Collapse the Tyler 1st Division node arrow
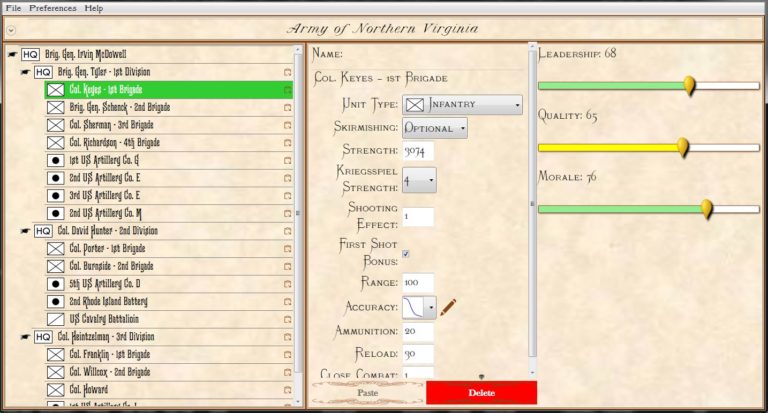Image resolution: width=768 pixels, height=413 pixels. [x=25, y=72]
